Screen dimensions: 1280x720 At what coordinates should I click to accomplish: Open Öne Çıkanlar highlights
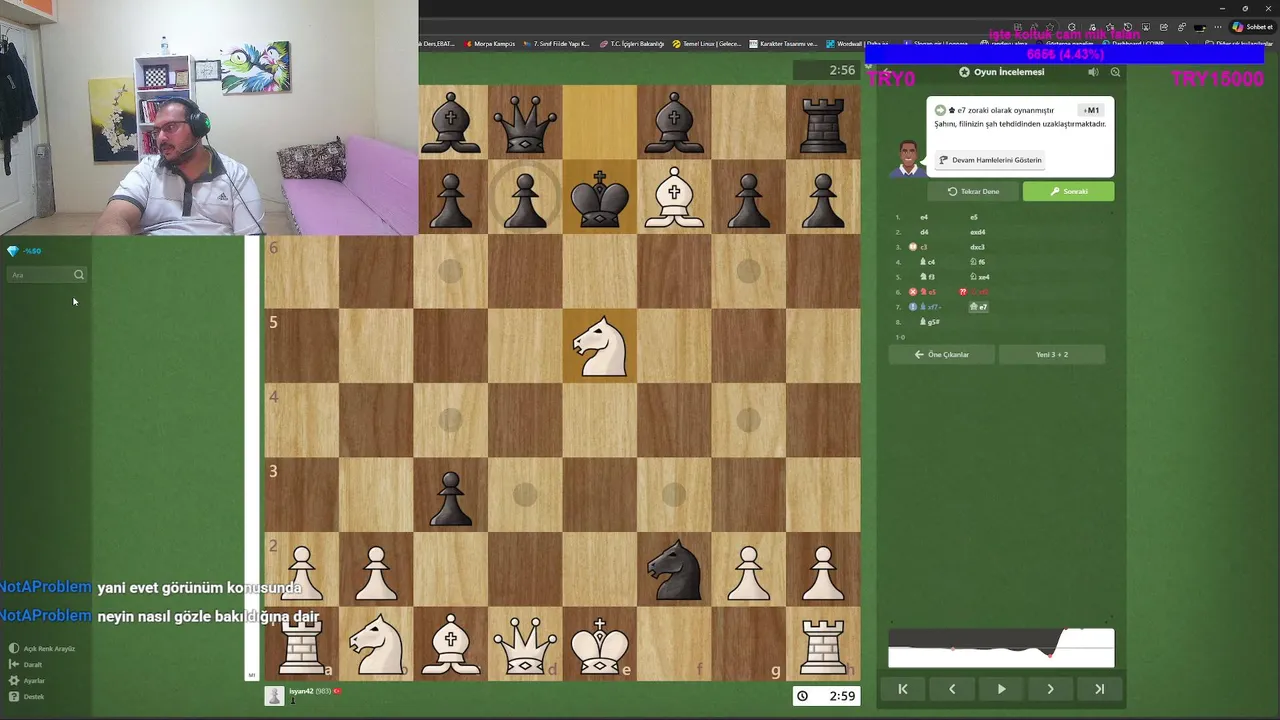pyautogui.click(x=942, y=354)
